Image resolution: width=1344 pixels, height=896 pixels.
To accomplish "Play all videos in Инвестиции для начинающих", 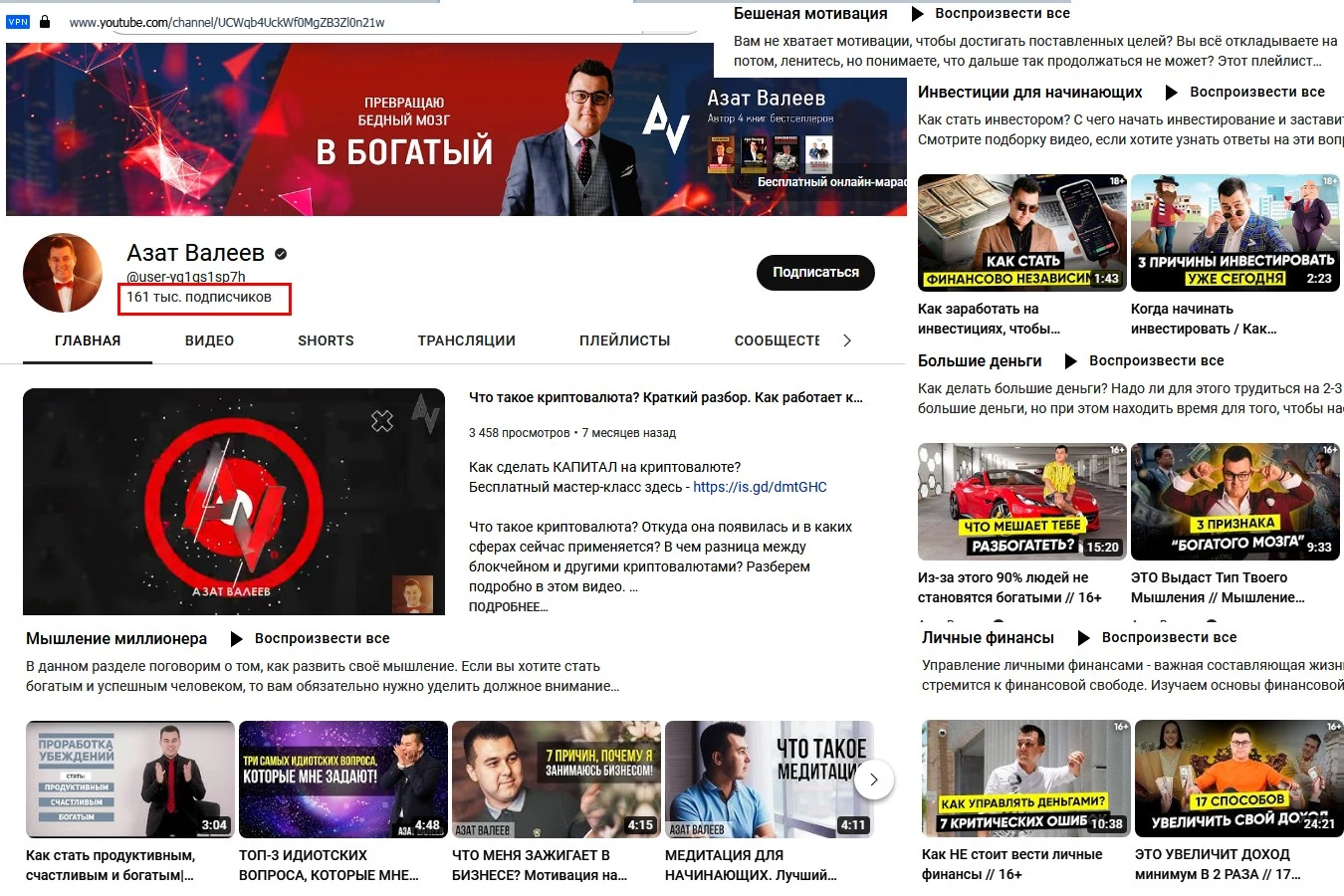I will 1246,92.
